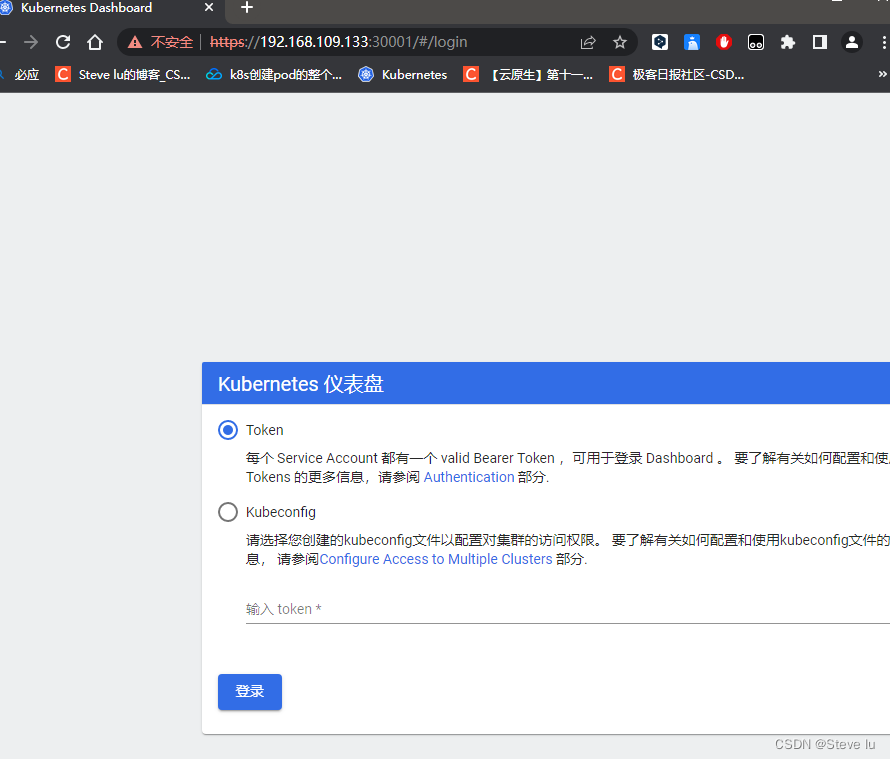Screen dimensions: 890x759
Task: Open the 极客日报社区-CSD bookmark
Action: 677,74
